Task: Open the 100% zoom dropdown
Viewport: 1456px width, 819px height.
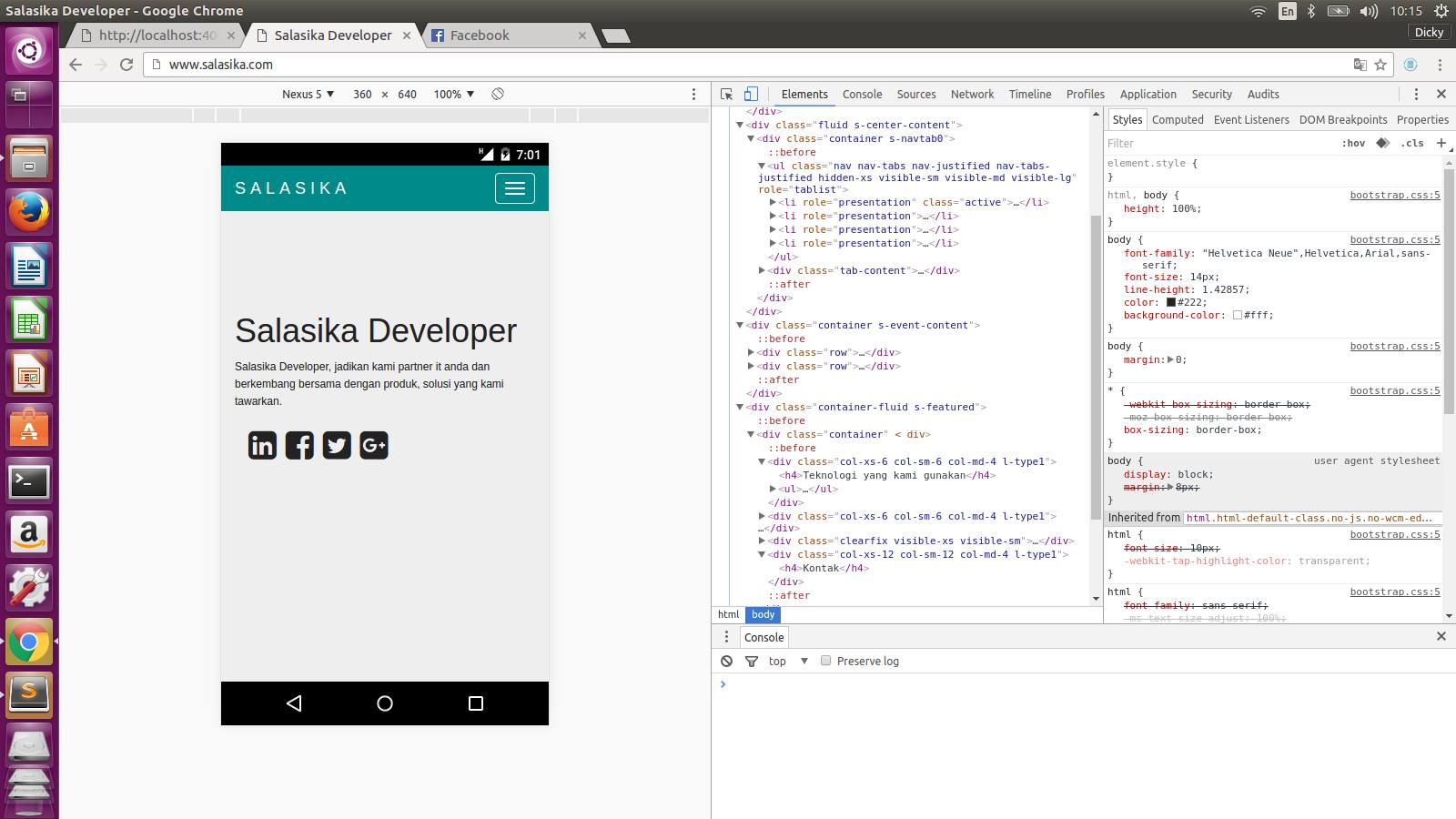Action: 454,94
